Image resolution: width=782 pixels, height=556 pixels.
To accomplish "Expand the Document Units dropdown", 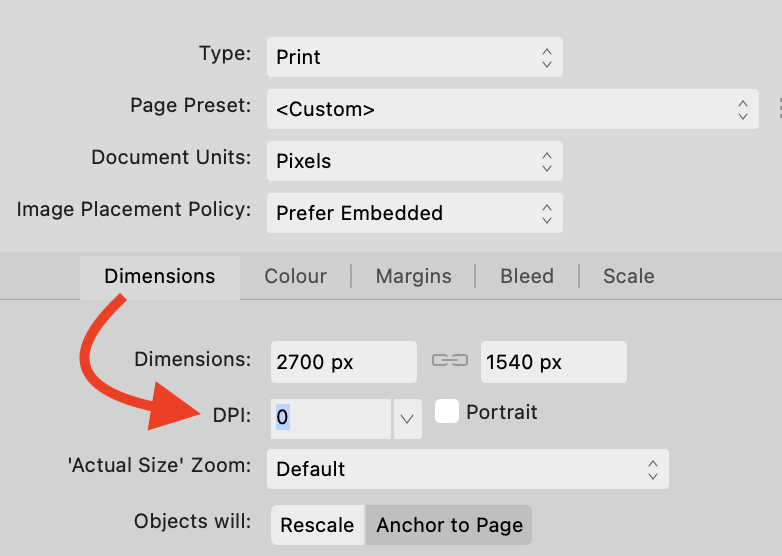I will 414,161.
